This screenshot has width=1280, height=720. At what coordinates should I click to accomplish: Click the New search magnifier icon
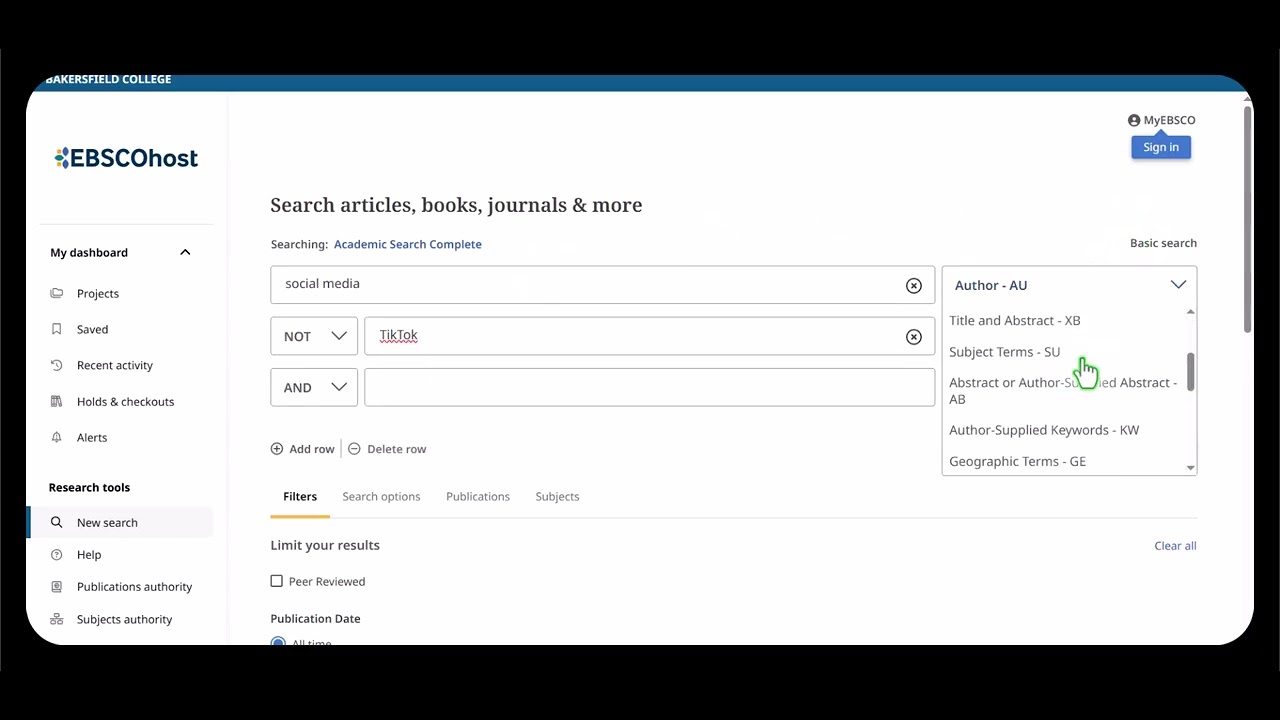coord(57,522)
